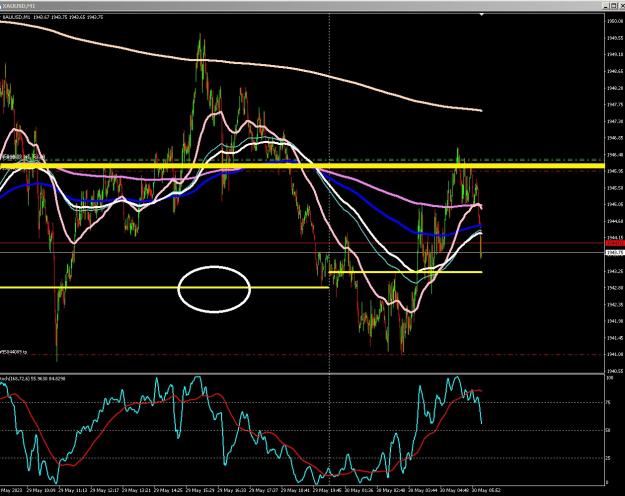Click the chart shift triangle marker at top
This screenshot has width=625, height=496.
click(x=482, y=15)
